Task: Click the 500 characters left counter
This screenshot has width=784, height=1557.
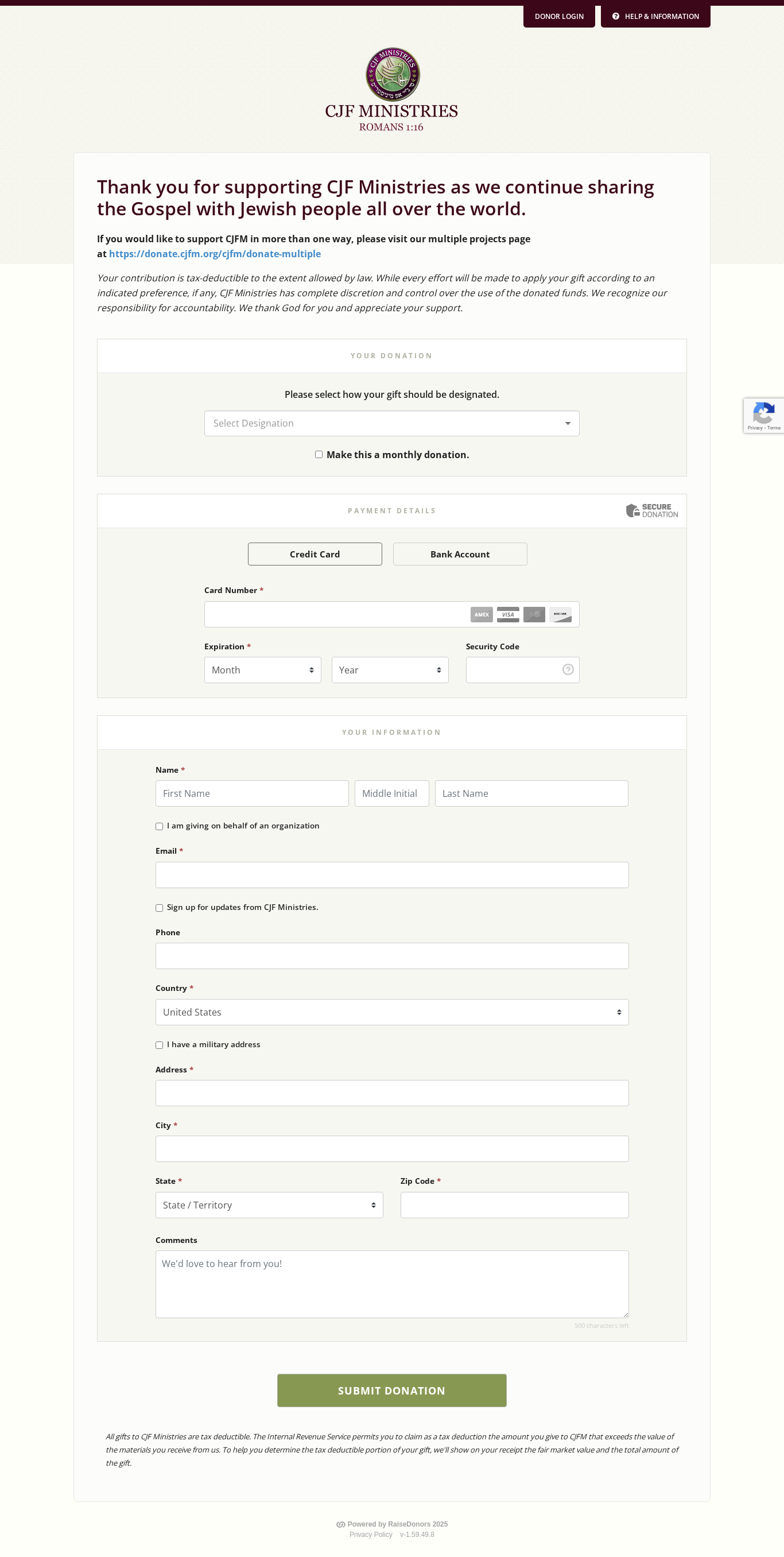Action: [x=601, y=1326]
